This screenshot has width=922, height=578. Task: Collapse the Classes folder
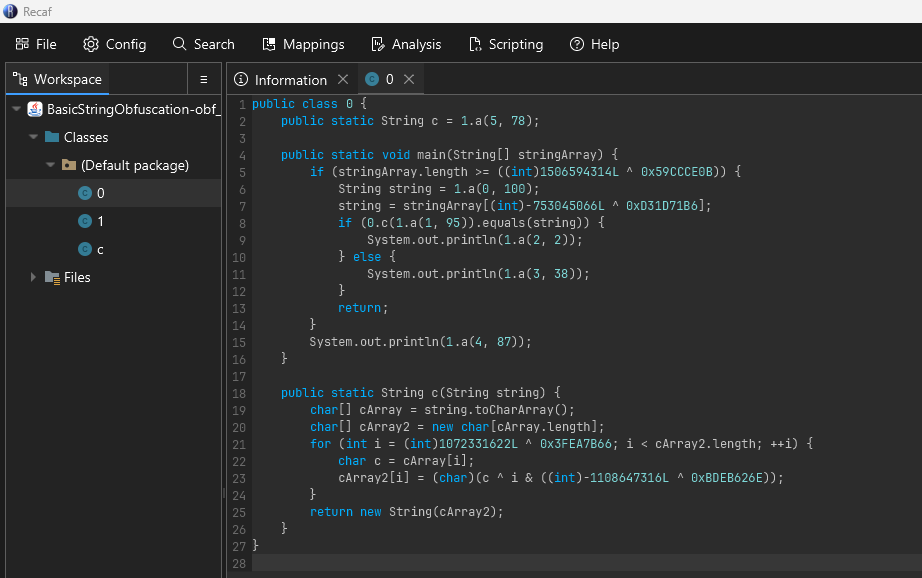34,137
